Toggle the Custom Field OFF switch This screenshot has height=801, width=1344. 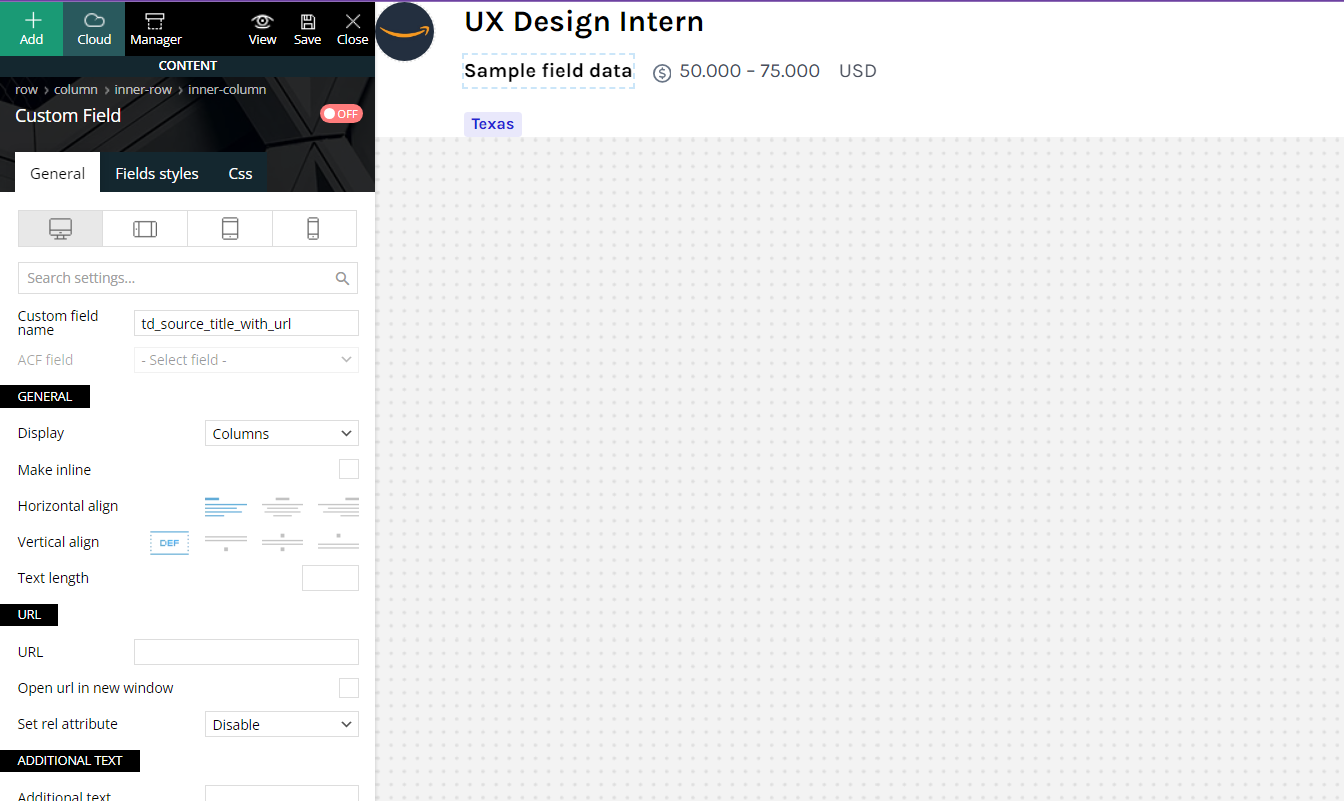click(x=341, y=114)
